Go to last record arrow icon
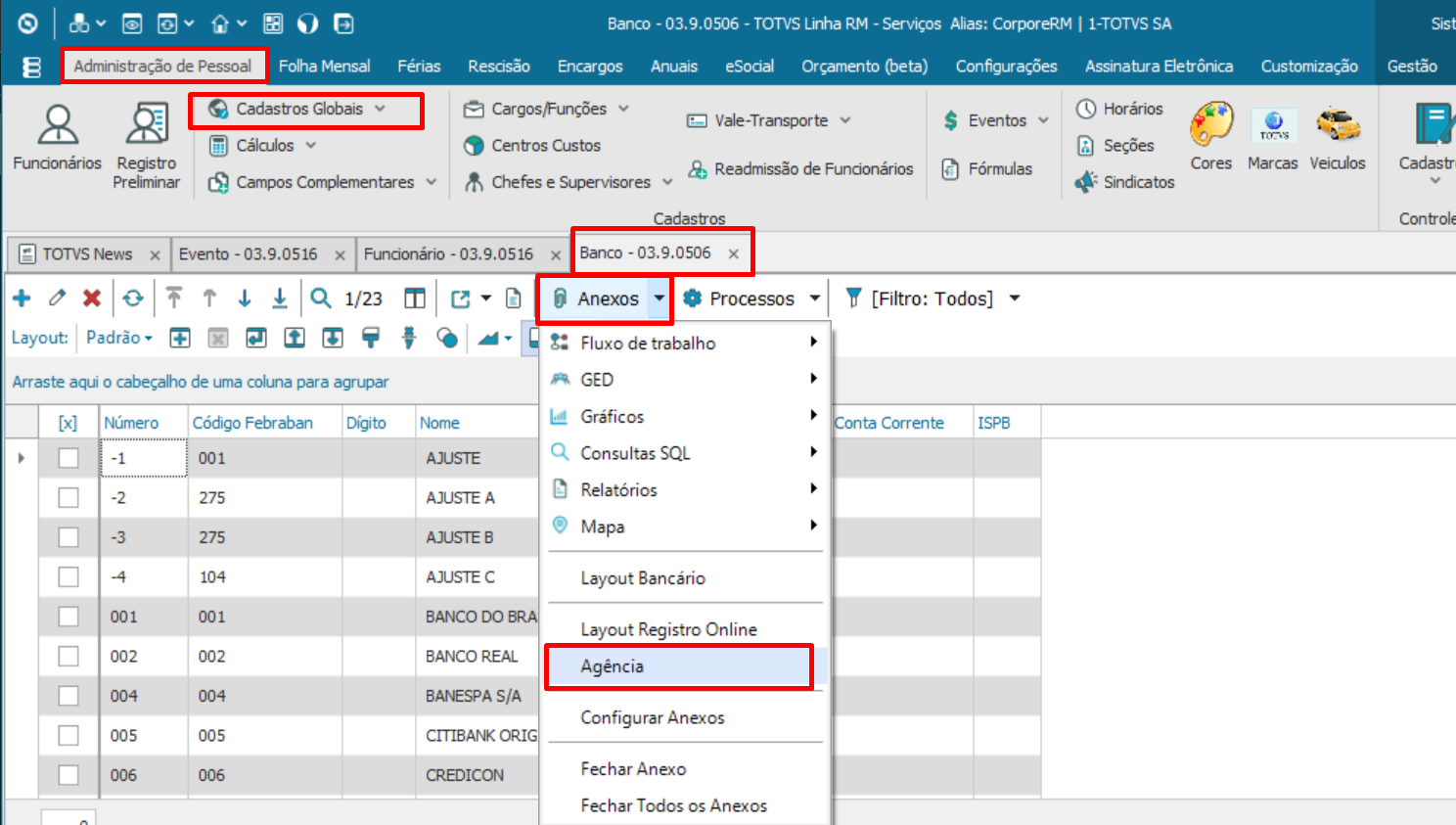 280,298
